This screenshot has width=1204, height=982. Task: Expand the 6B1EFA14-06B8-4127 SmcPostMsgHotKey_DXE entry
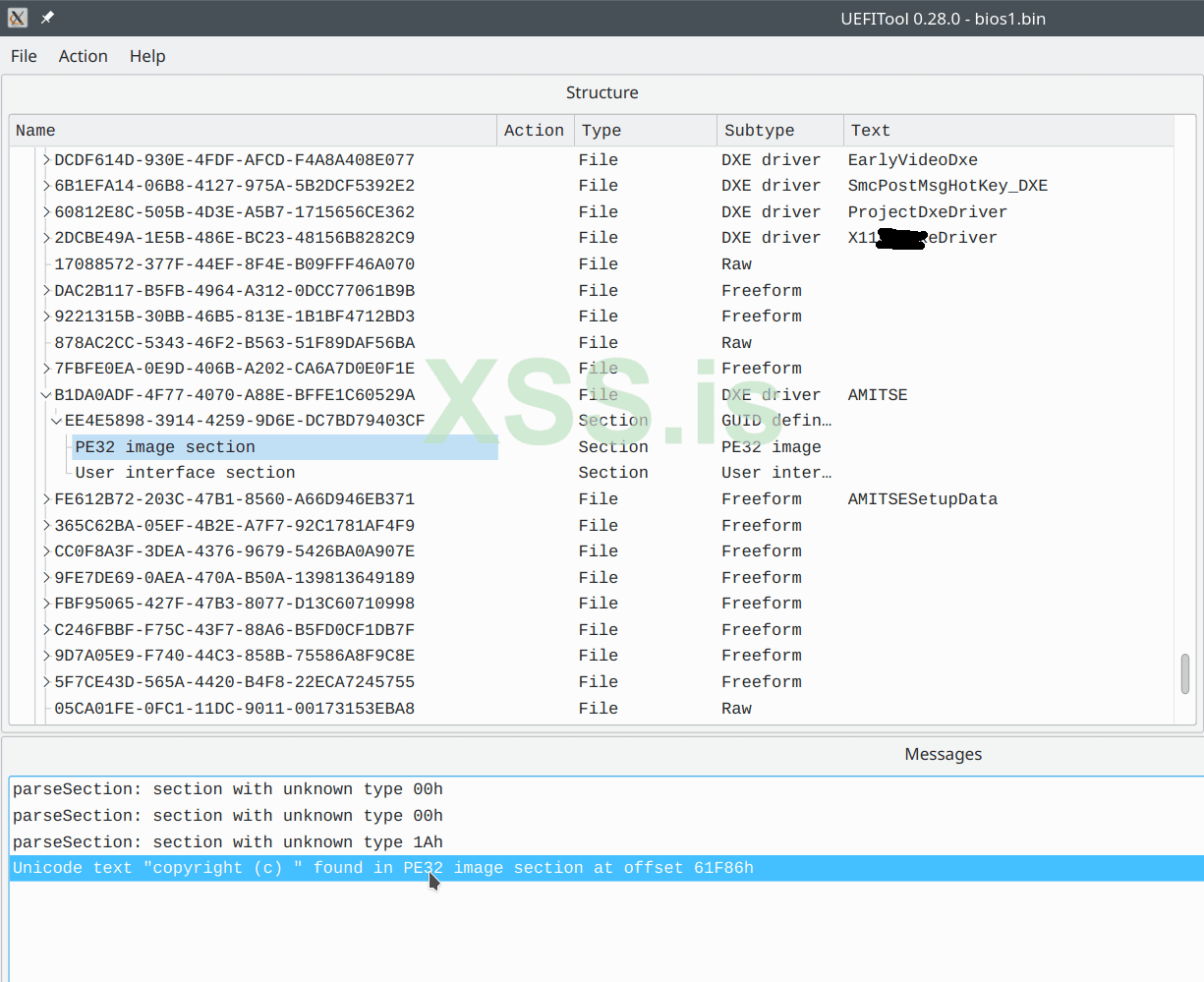pos(46,186)
